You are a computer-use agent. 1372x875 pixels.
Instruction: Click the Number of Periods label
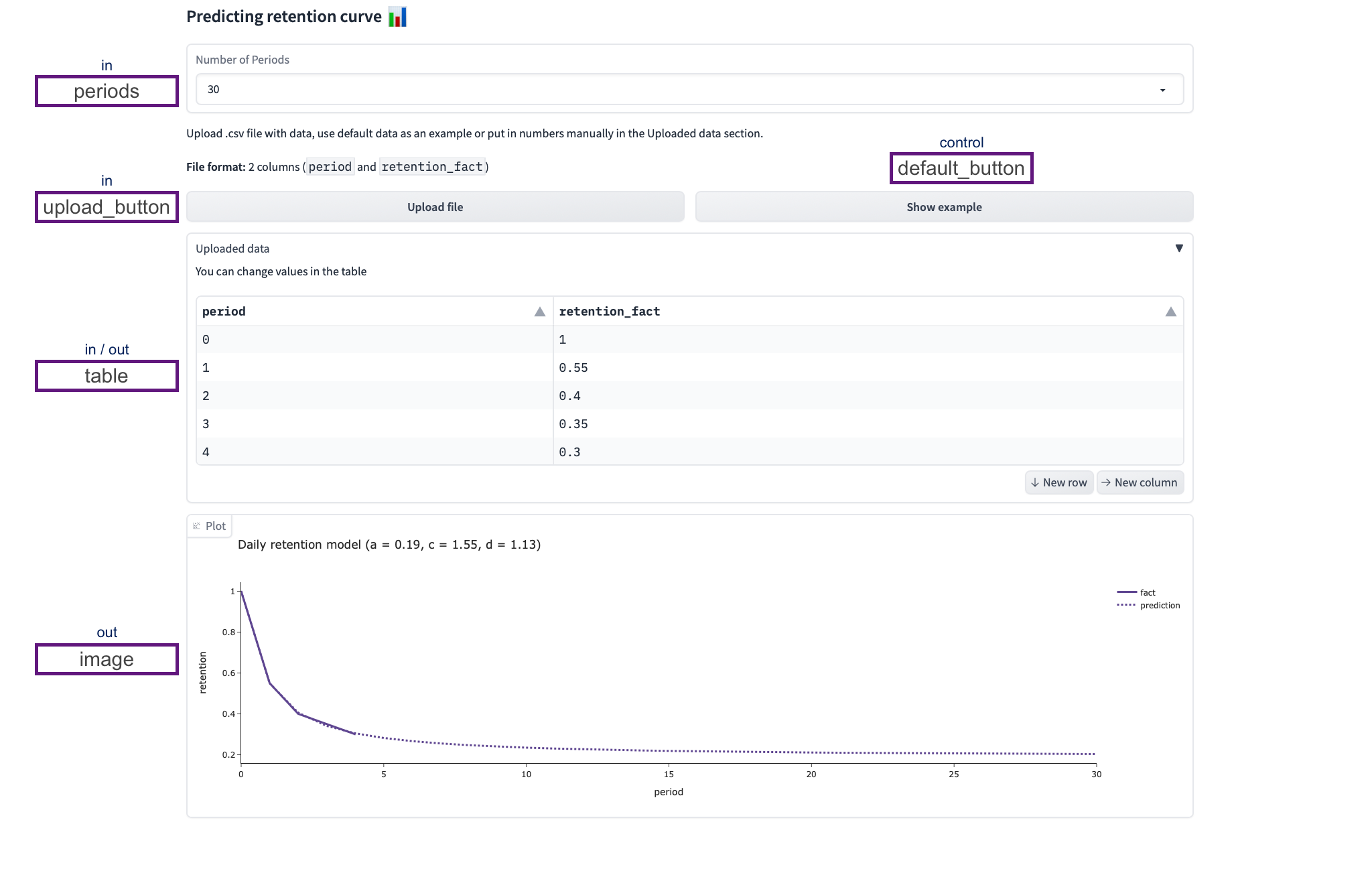coord(243,60)
